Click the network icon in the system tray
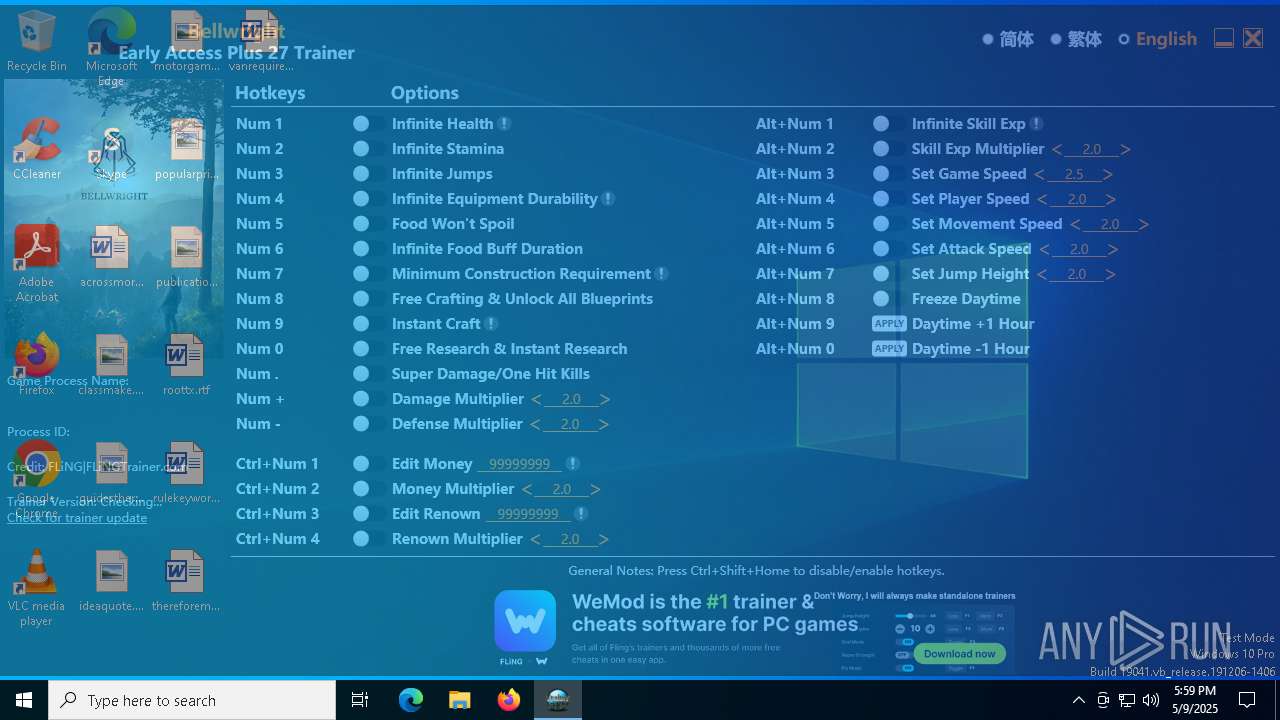This screenshot has width=1280, height=720. pyautogui.click(x=1127, y=700)
